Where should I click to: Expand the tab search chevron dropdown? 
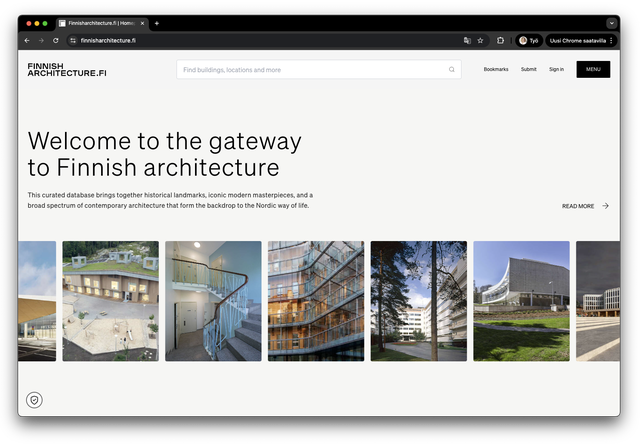tap(611, 23)
